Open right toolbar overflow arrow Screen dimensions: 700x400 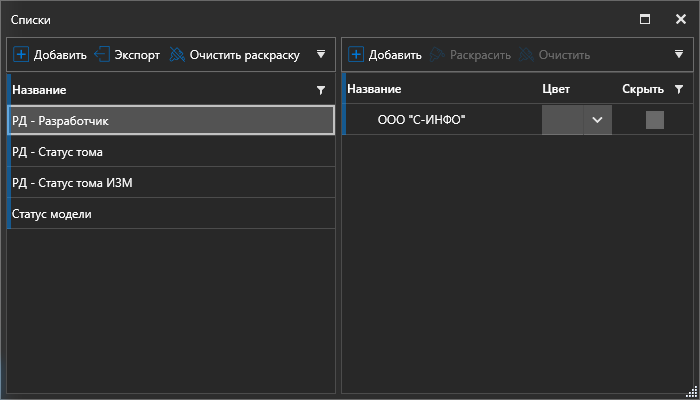[679, 55]
